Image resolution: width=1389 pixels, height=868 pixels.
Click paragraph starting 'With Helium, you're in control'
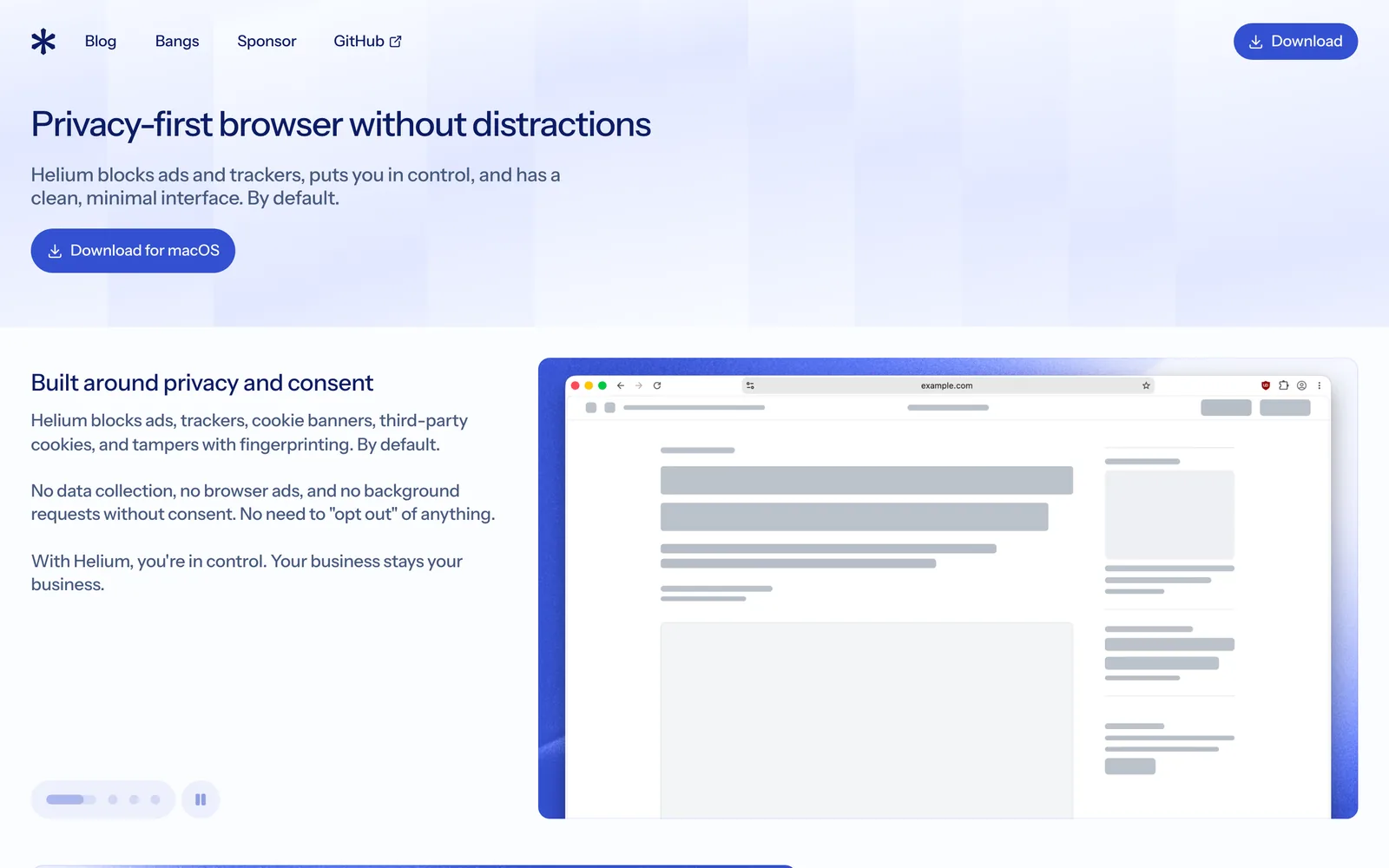click(x=247, y=573)
